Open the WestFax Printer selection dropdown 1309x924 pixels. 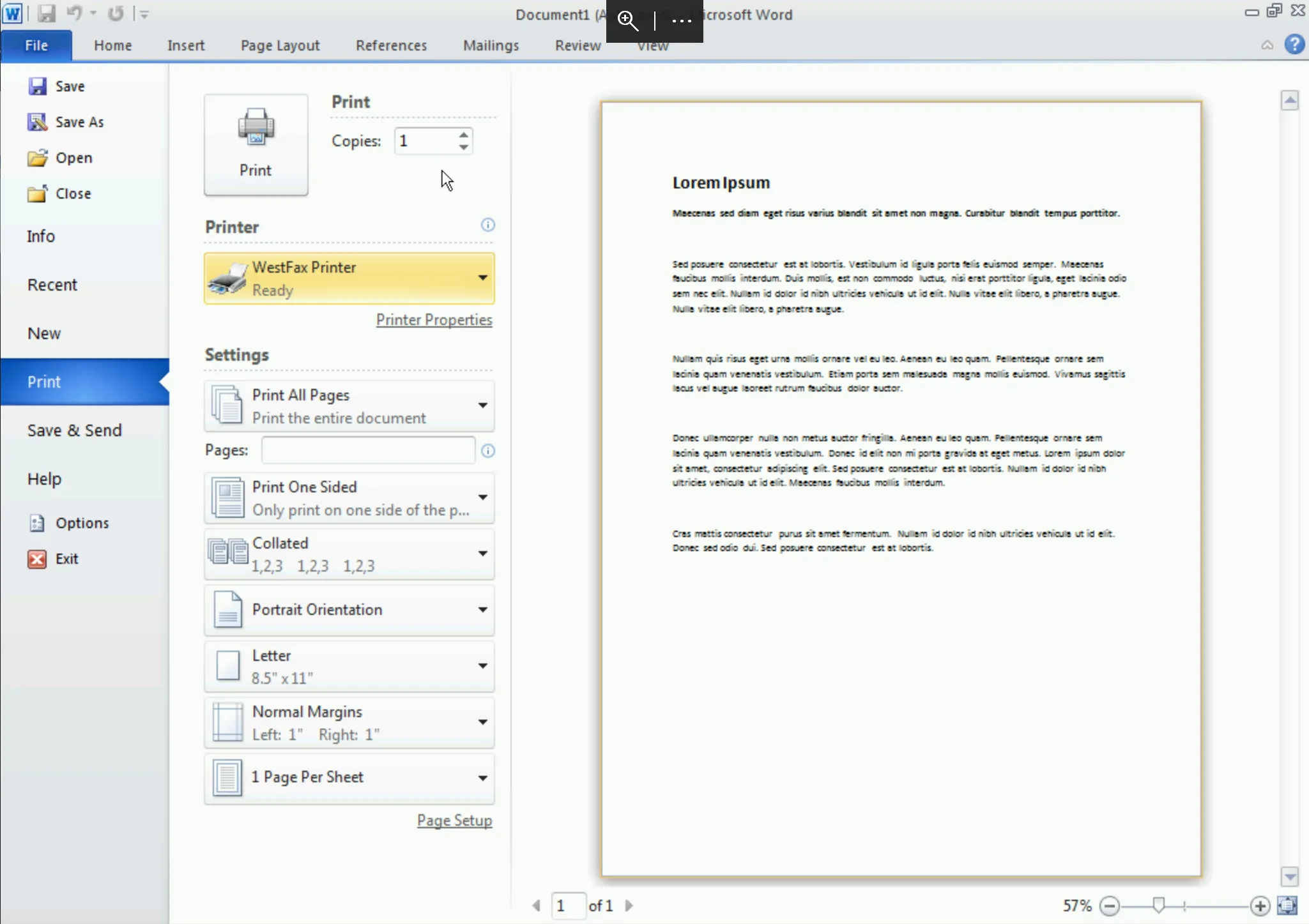pos(482,278)
